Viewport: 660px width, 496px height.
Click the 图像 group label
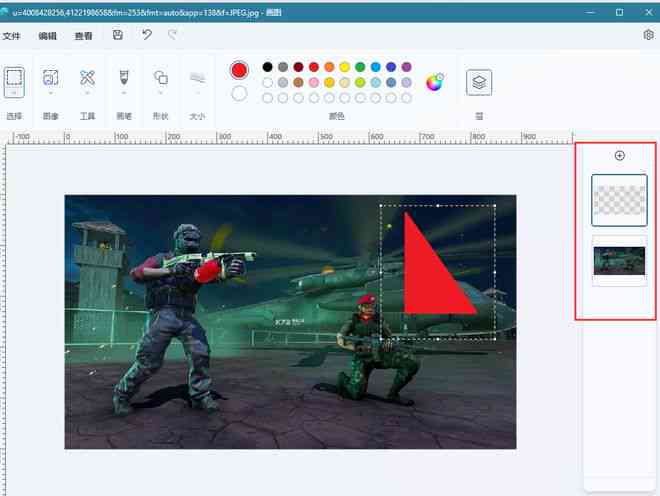coord(51,116)
